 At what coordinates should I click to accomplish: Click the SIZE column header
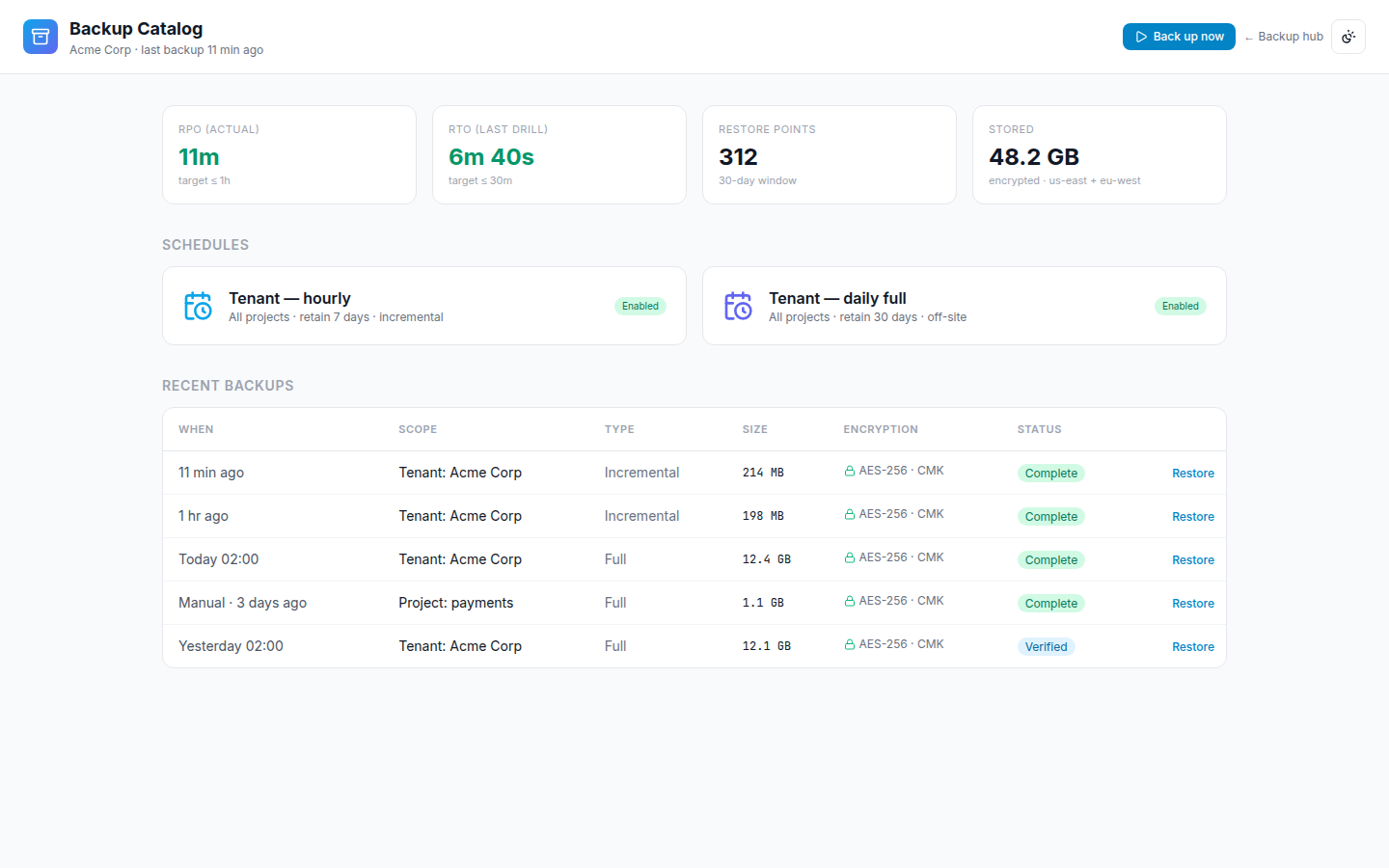point(755,429)
